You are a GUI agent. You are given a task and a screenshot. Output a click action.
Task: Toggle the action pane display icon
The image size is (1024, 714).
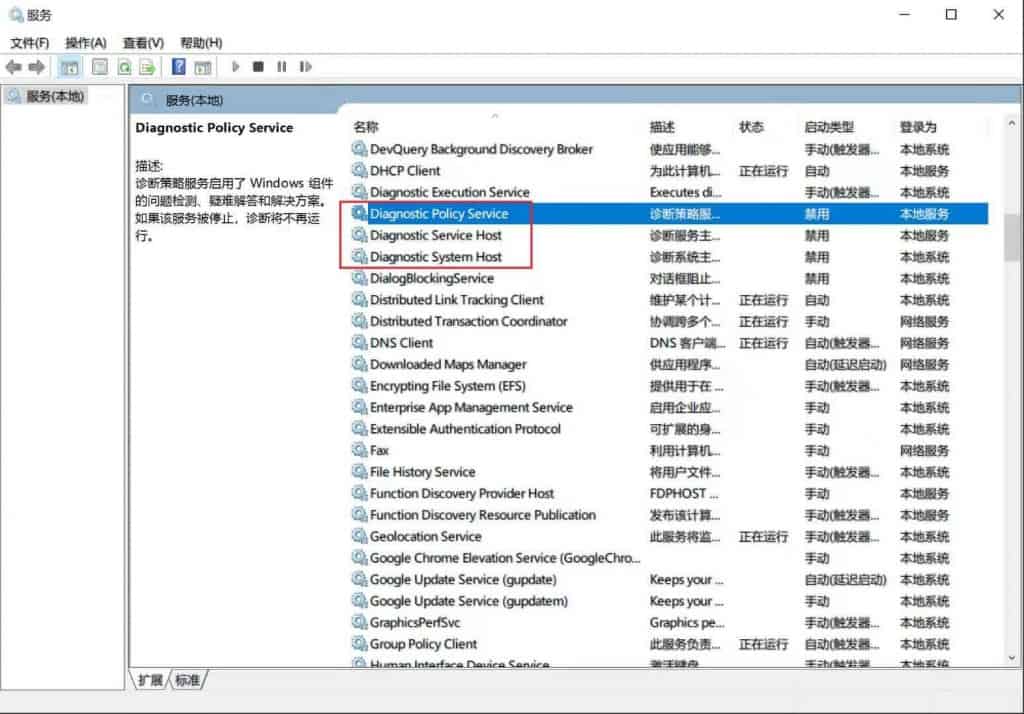[x=203, y=66]
